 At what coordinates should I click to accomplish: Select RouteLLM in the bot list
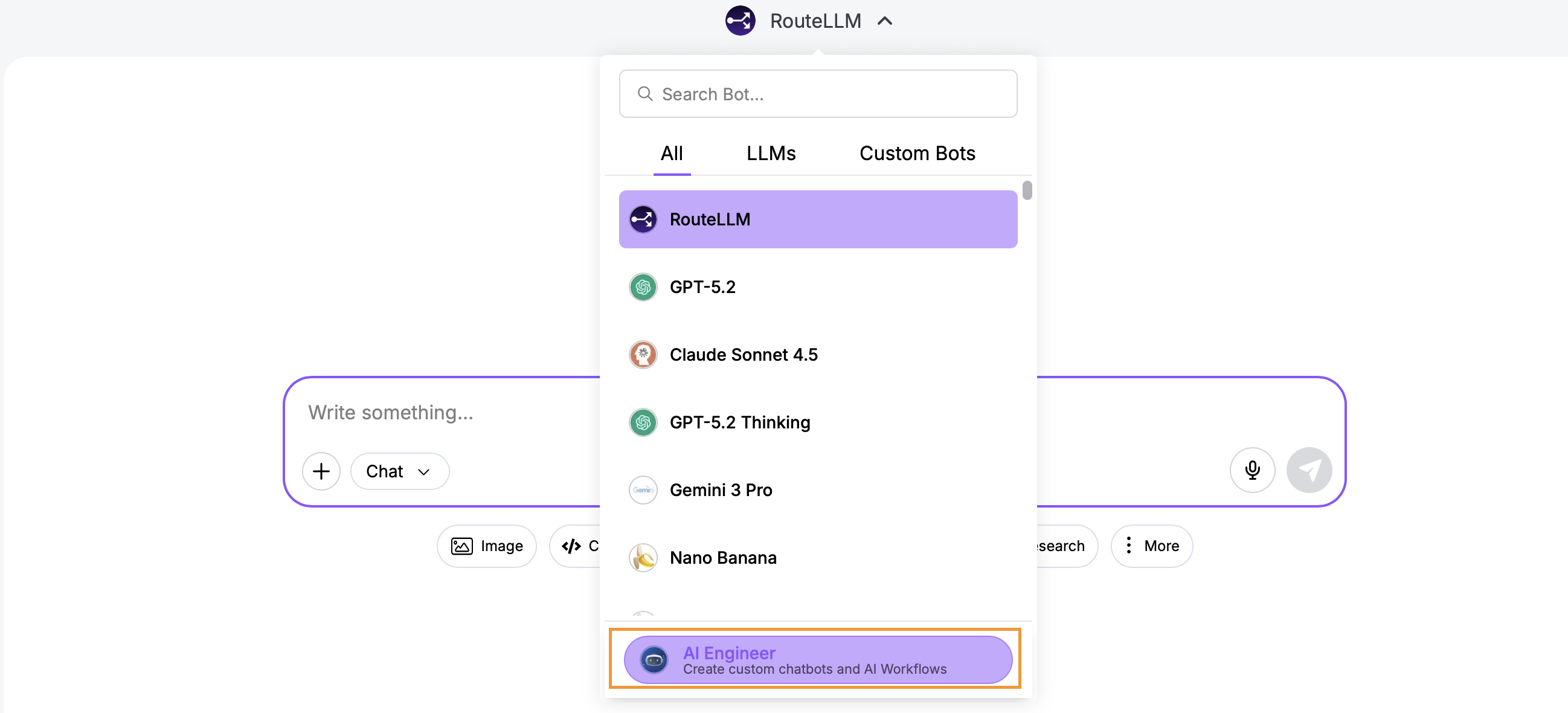coord(817,219)
